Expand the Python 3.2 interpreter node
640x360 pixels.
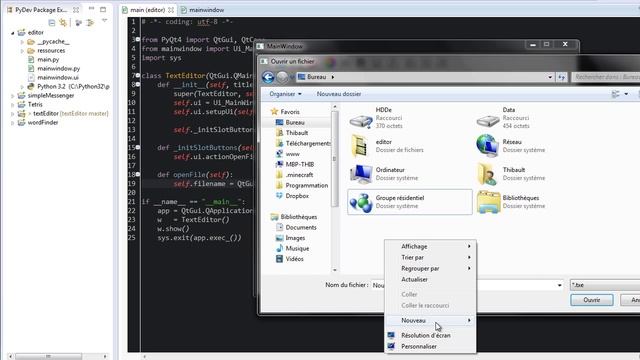point(22,87)
